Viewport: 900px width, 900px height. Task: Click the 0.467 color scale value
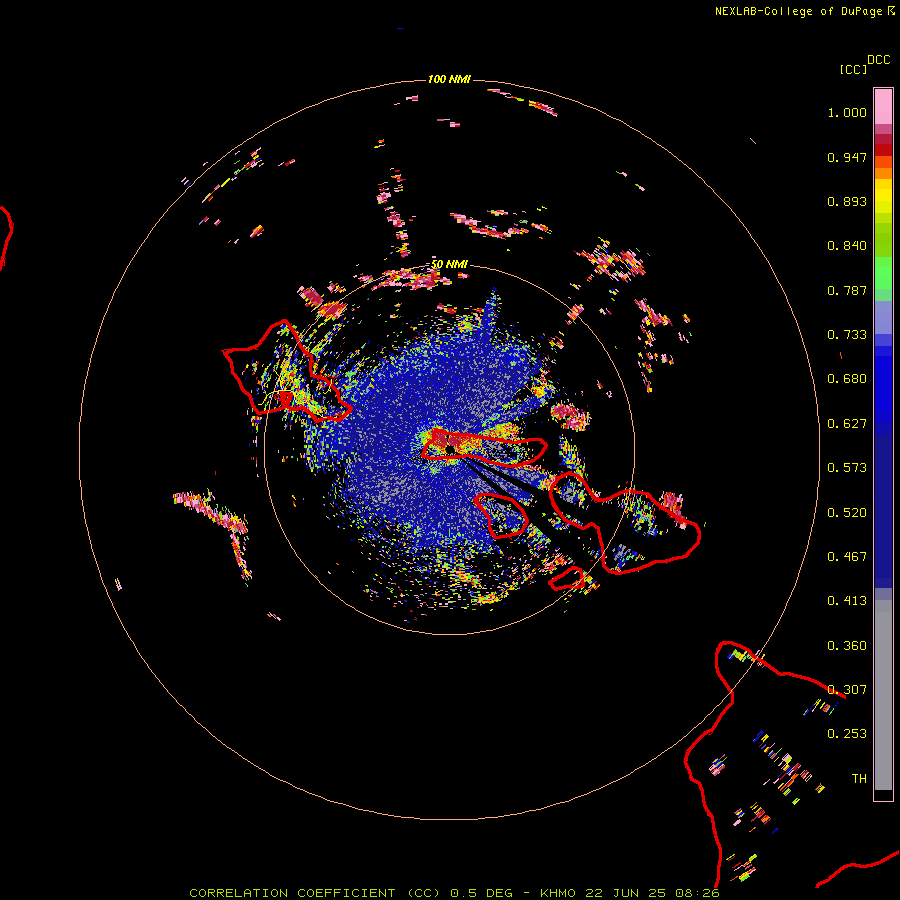[x=847, y=557]
